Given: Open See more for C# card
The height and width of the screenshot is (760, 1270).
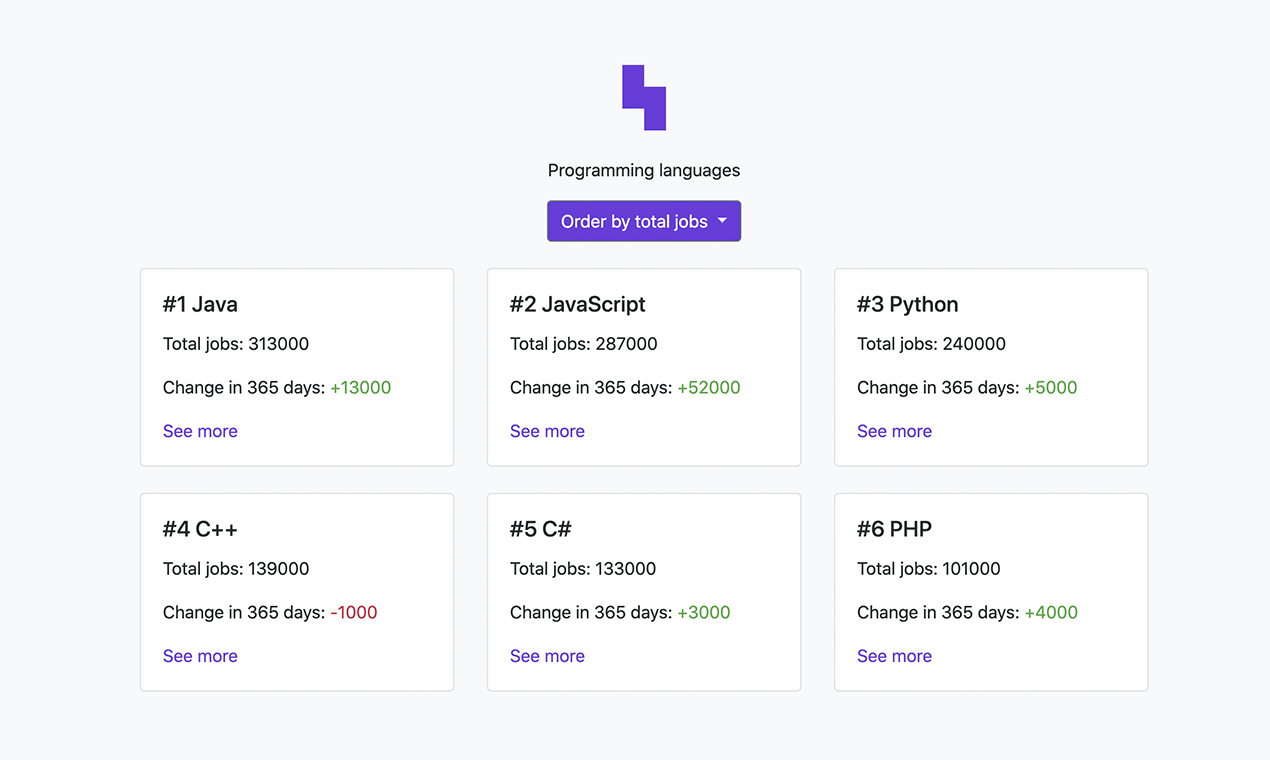Looking at the screenshot, I should (x=547, y=656).
